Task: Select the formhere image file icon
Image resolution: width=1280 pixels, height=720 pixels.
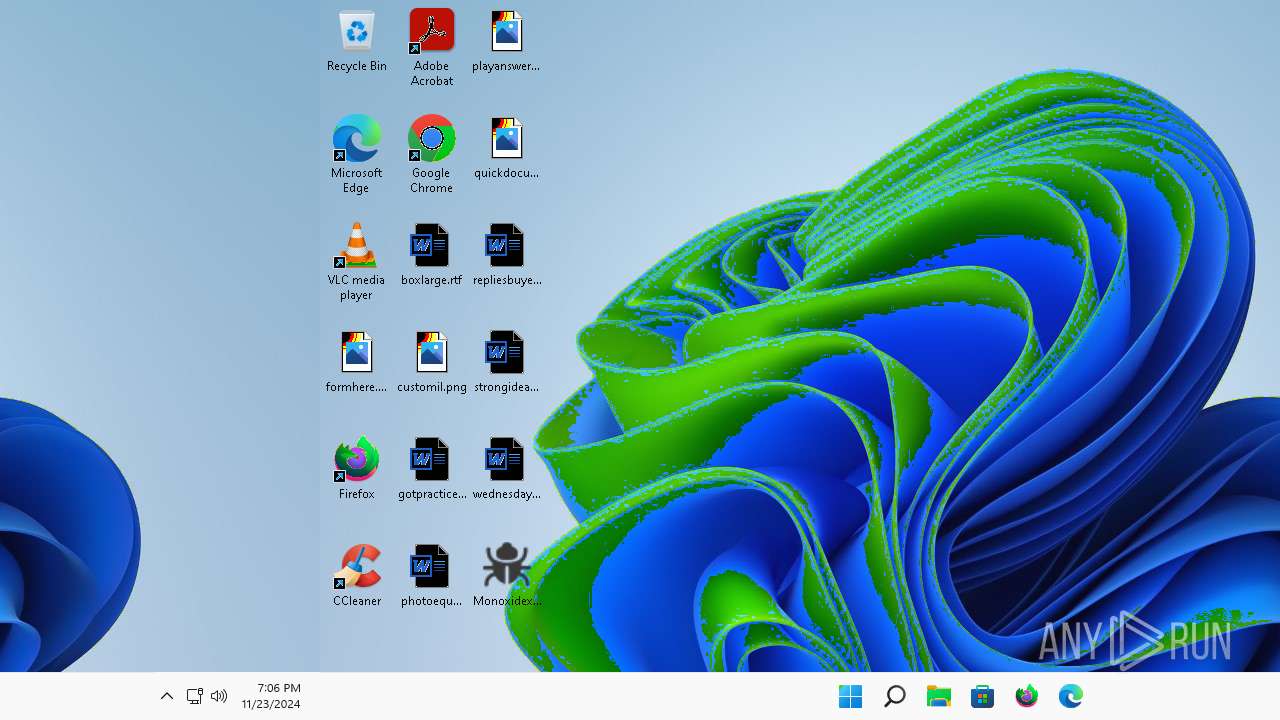Action: click(x=357, y=362)
